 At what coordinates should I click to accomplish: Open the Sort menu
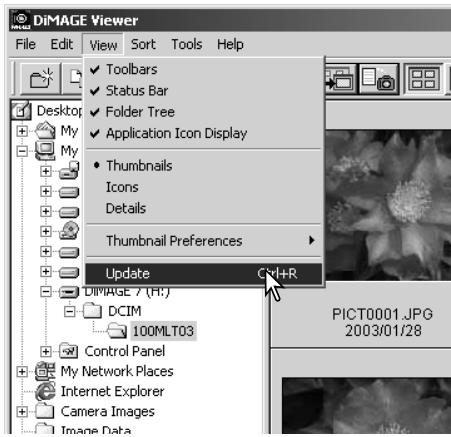143,44
